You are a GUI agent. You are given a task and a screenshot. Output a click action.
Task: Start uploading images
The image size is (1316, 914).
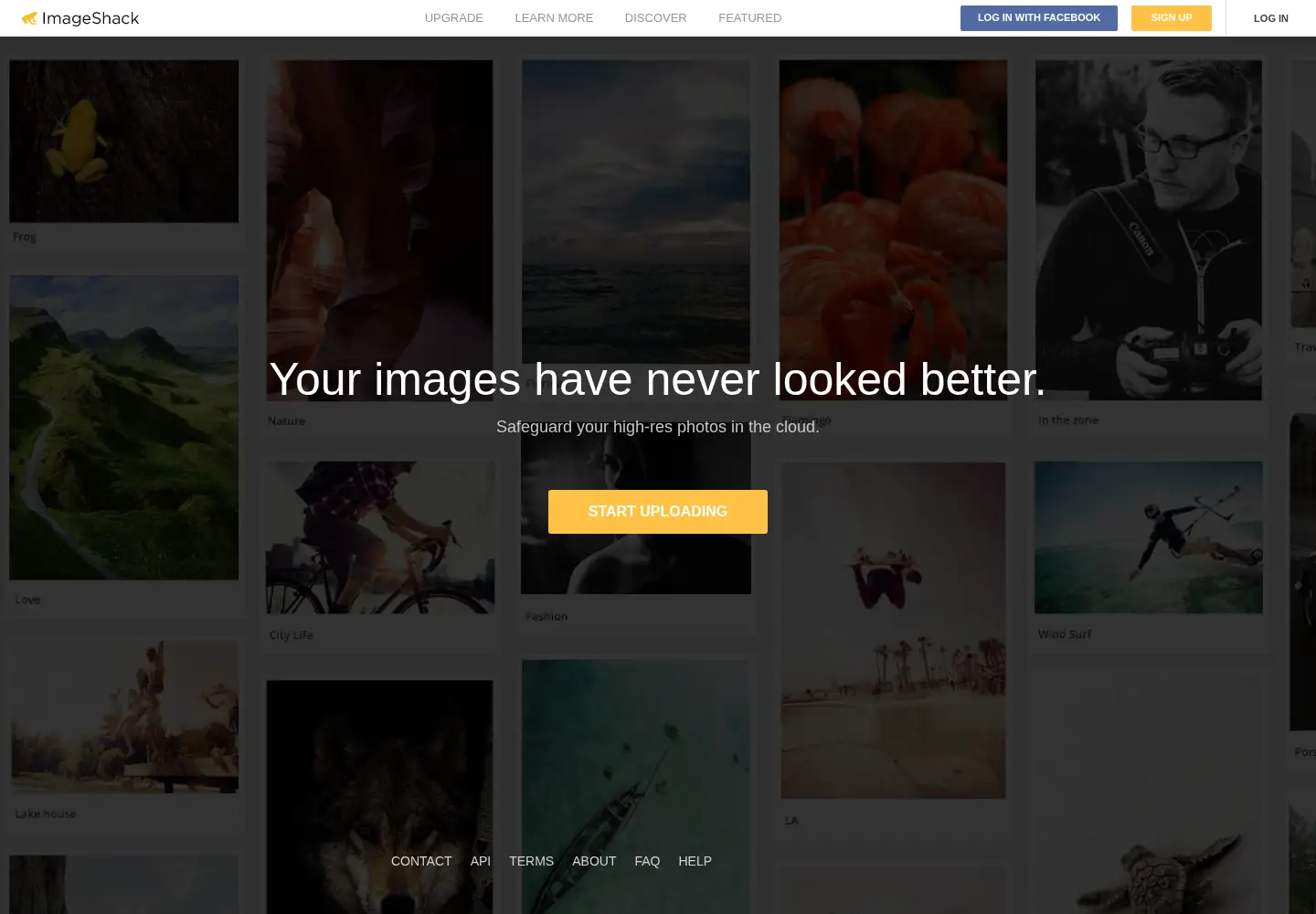tap(658, 512)
